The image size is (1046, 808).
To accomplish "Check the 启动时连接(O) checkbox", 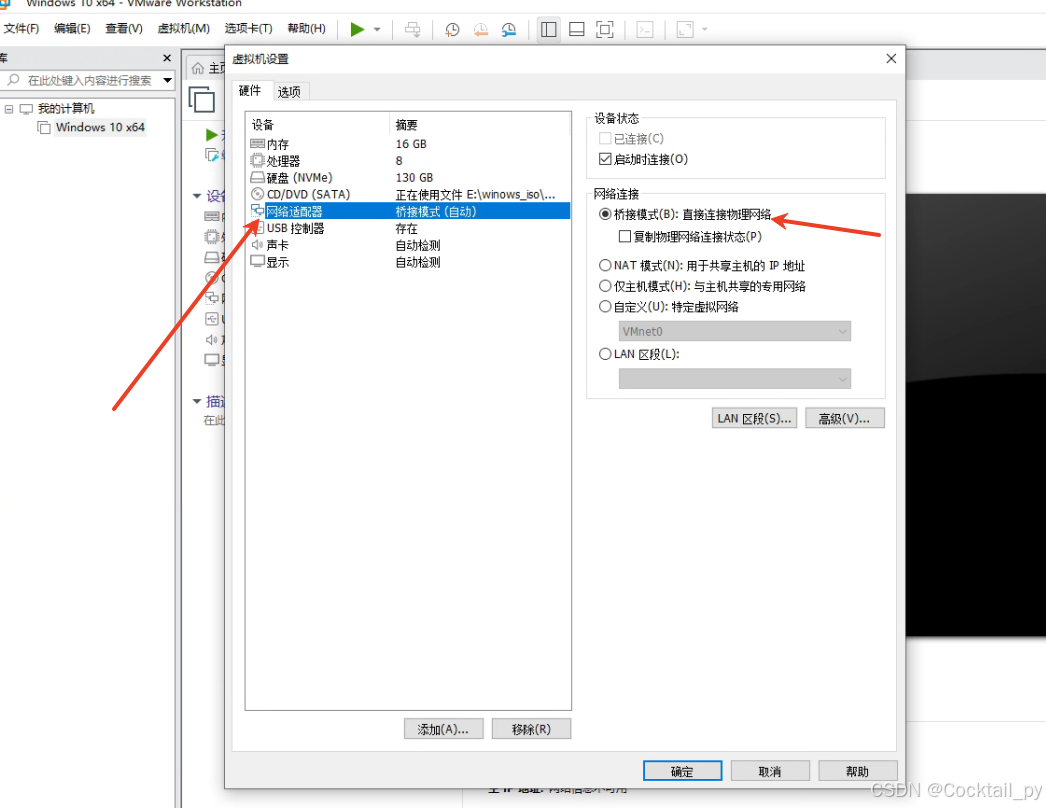I will tap(605, 159).
